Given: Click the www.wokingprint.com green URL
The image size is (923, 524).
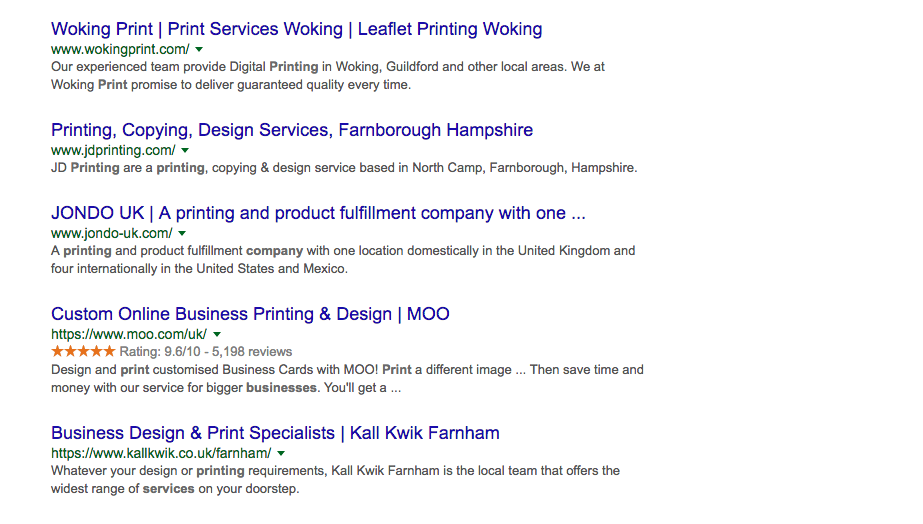Looking at the screenshot, I should (120, 49).
